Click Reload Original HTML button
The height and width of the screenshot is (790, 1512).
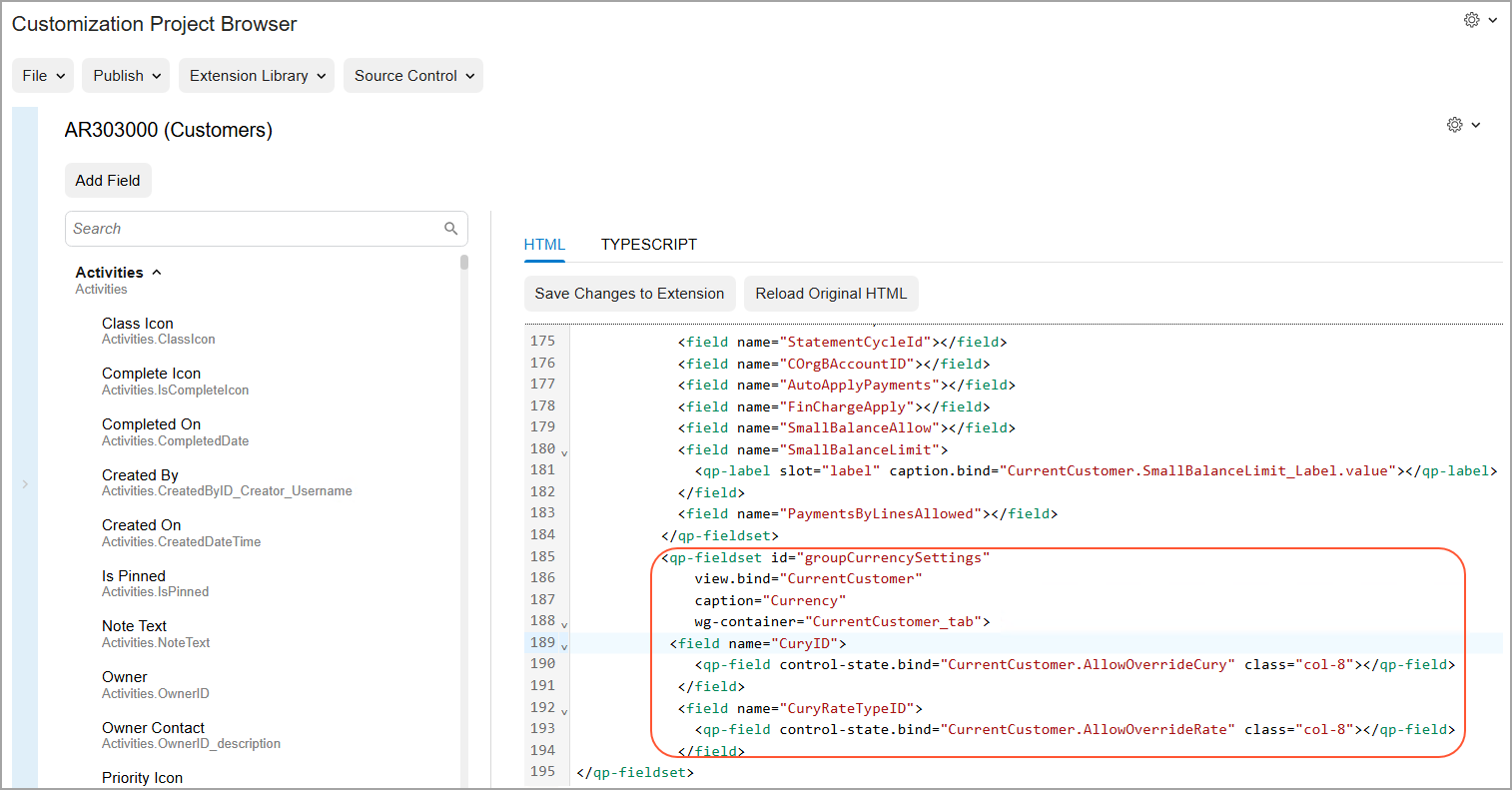(x=831, y=294)
